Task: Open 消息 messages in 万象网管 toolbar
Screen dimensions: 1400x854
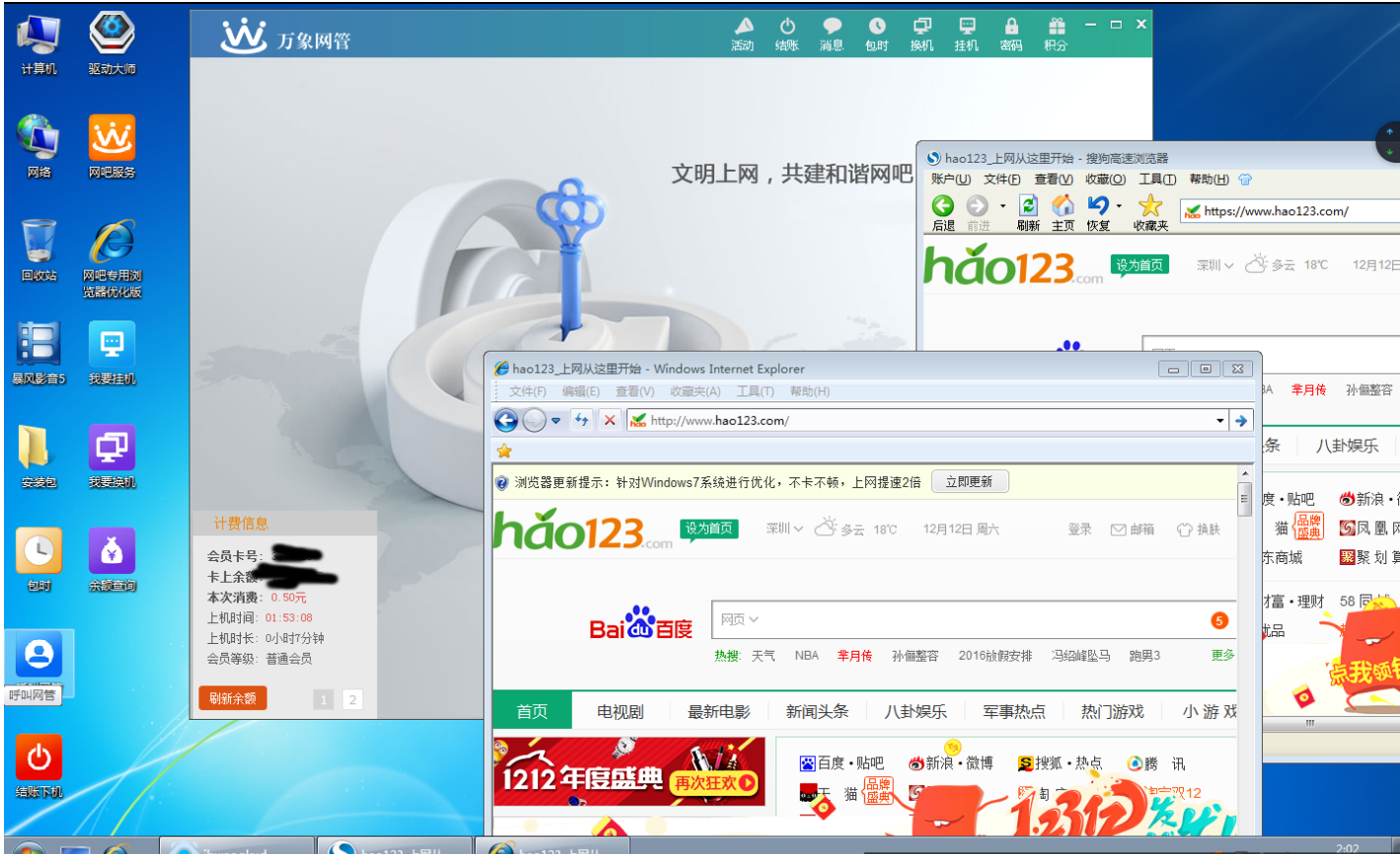Action: 832,33
